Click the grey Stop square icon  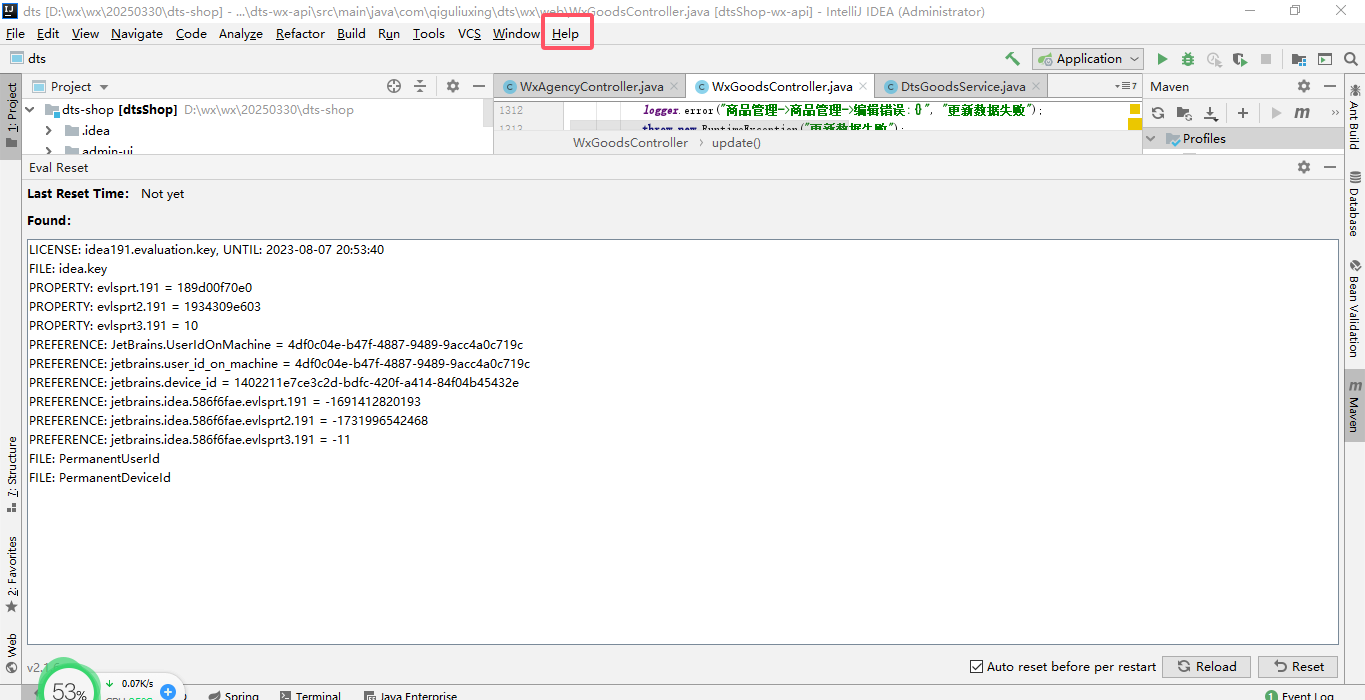click(1266, 59)
